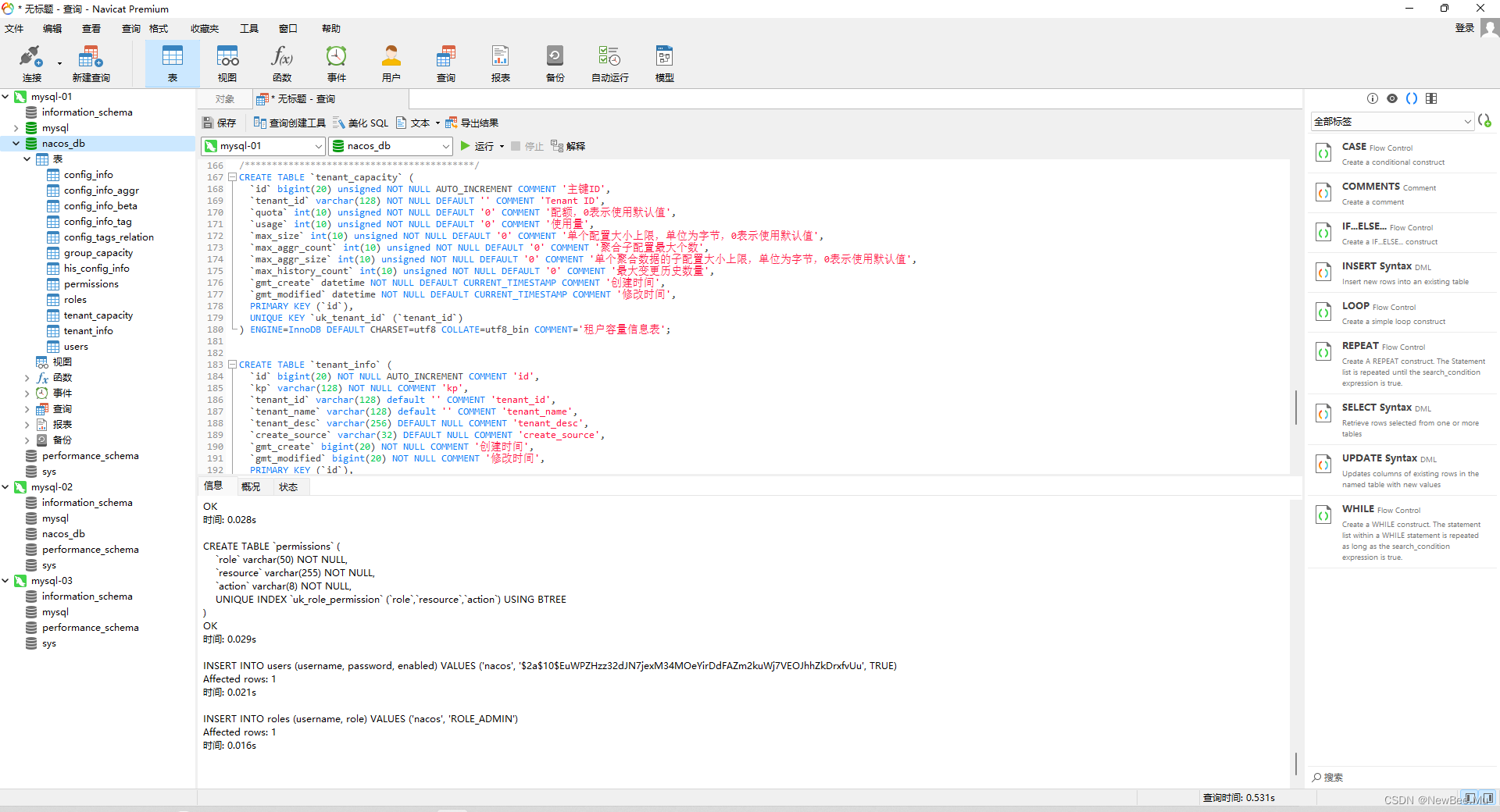Insert the SELECT Syntax snippet
1500x812 pixels.
coord(1402,420)
